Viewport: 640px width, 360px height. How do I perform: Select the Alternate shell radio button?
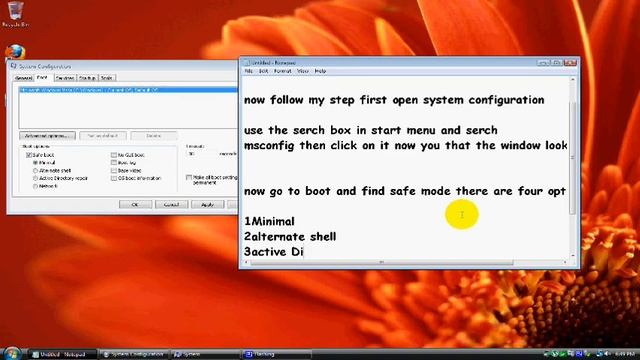[x=36, y=171]
